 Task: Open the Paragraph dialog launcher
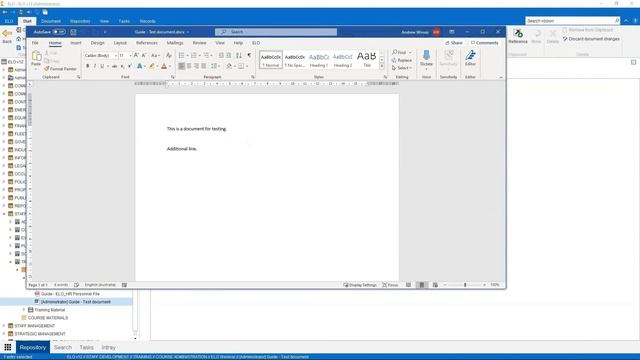pyautogui.click(x=253, y=77)
